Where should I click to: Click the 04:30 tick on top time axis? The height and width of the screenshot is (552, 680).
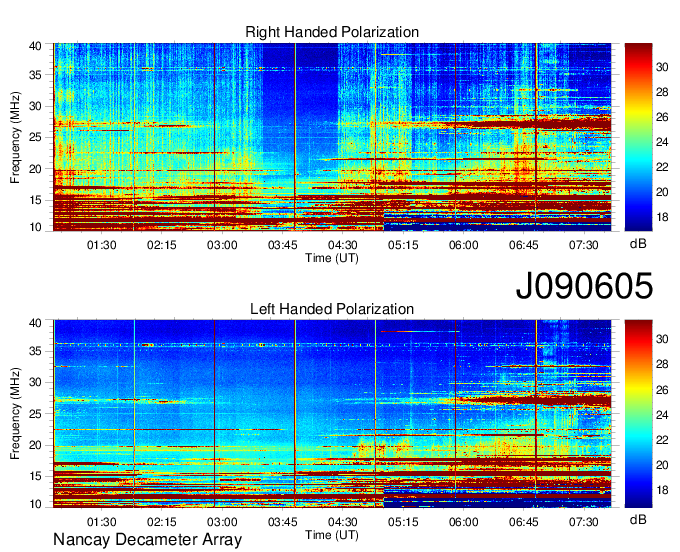(x=343, y=245)
